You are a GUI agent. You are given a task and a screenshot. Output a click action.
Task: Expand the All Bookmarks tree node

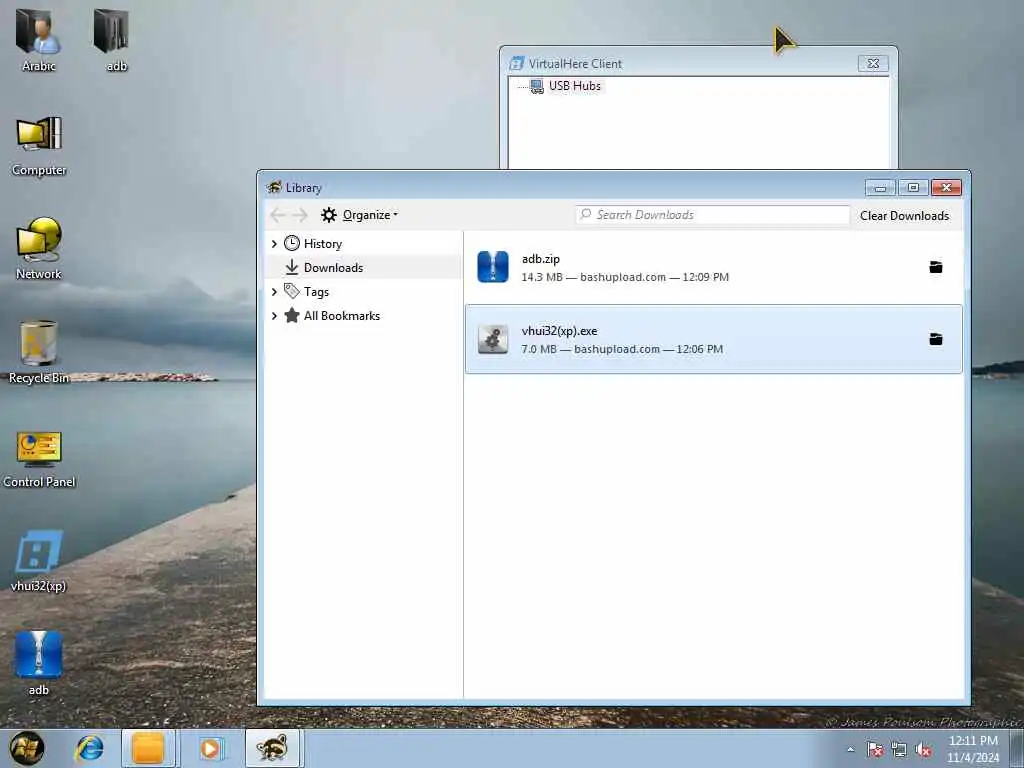pos(274,316)
